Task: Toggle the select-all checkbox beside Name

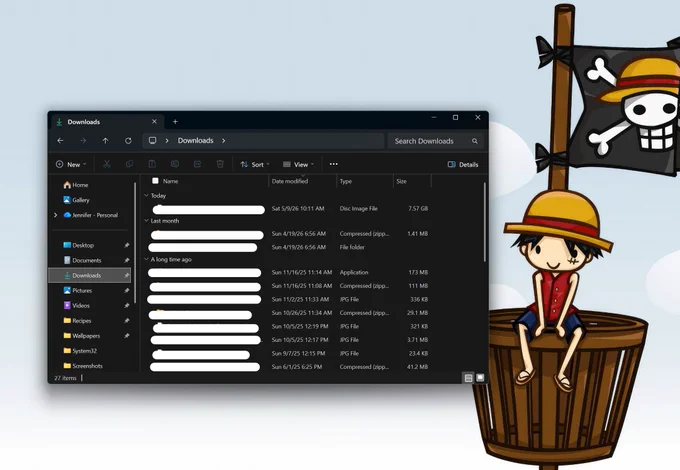Action: [155, 181]
